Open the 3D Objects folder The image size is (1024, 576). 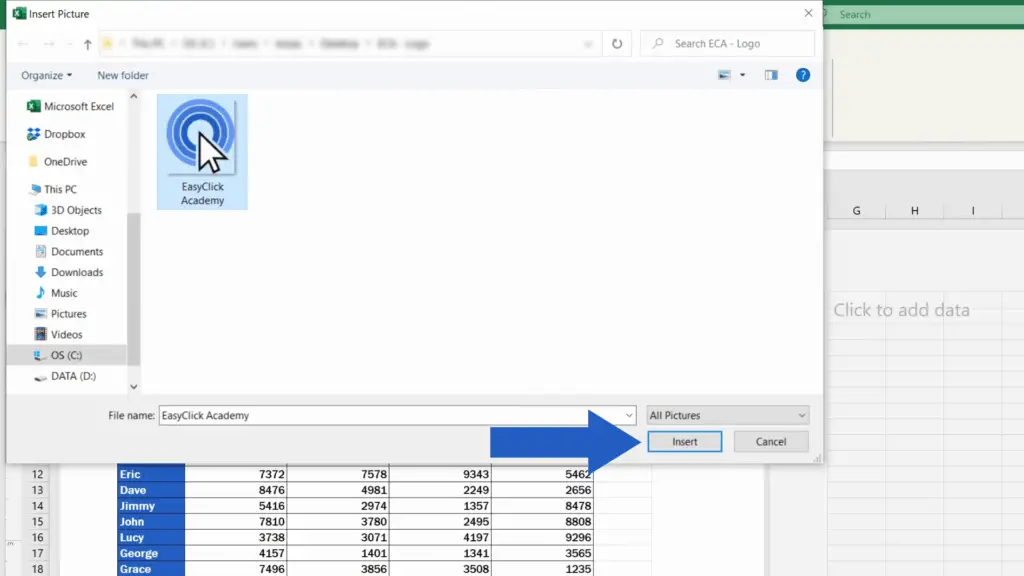coord(68,210)
